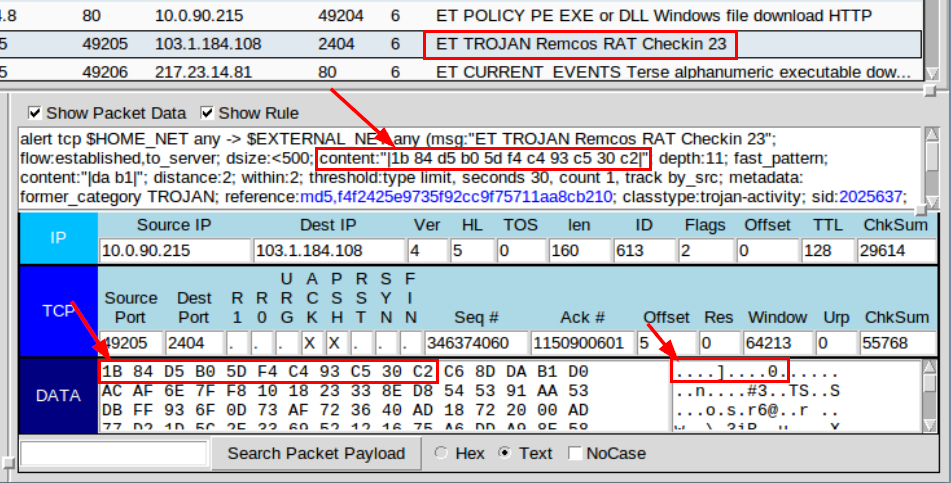Enable the NoCase checkbox

pos(575,453)
